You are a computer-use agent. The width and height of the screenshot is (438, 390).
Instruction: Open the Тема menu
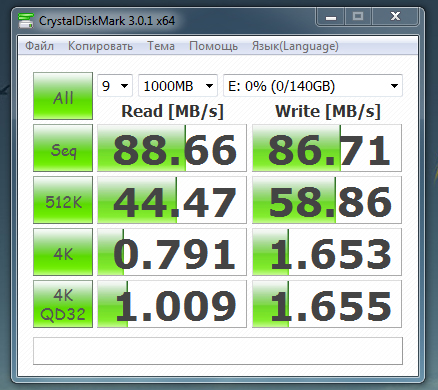[161, 46]
